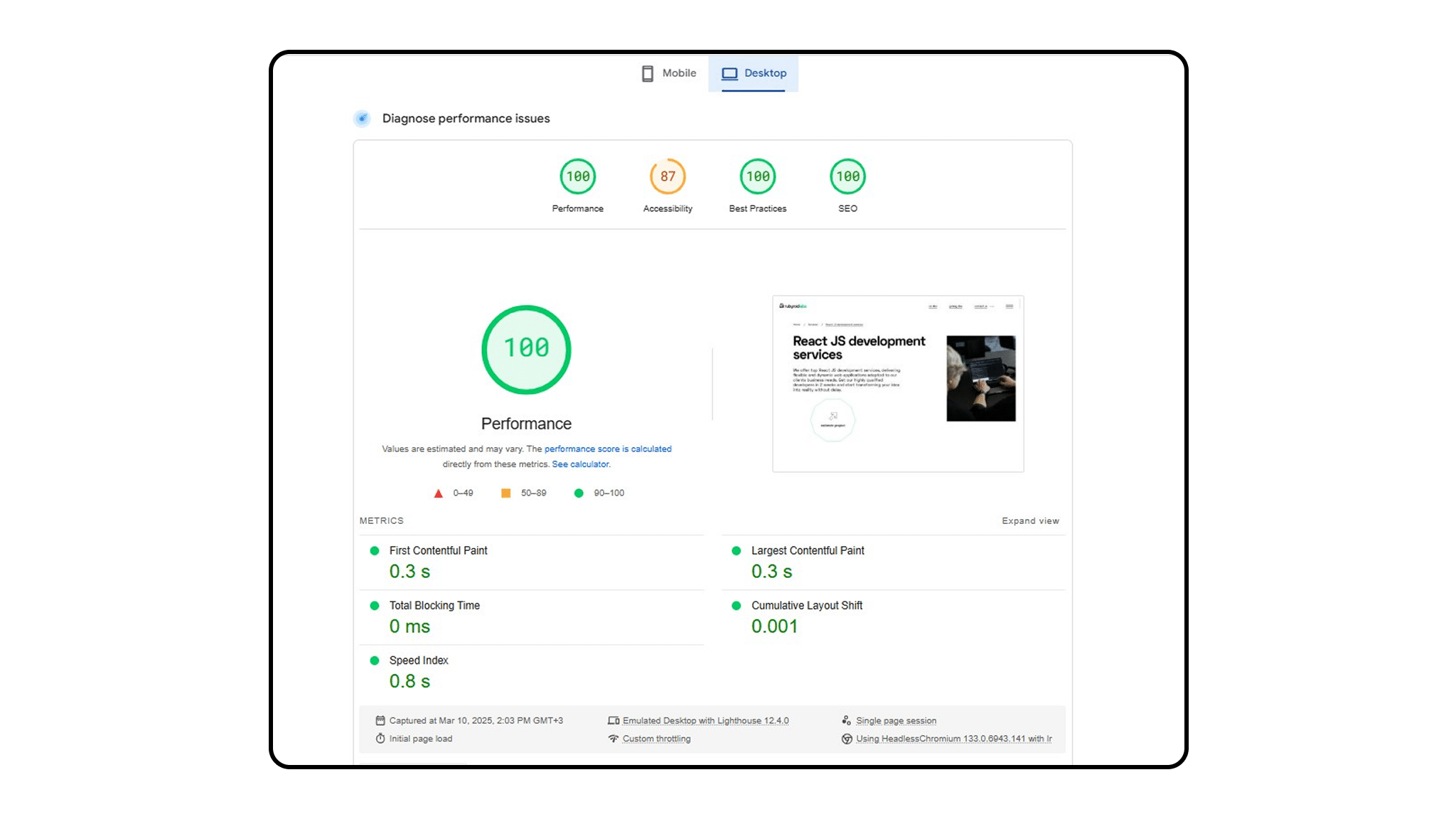Select the SEO score gauge
The height and width of the screenshot is (819, 1456).
(x=847, y=176)
